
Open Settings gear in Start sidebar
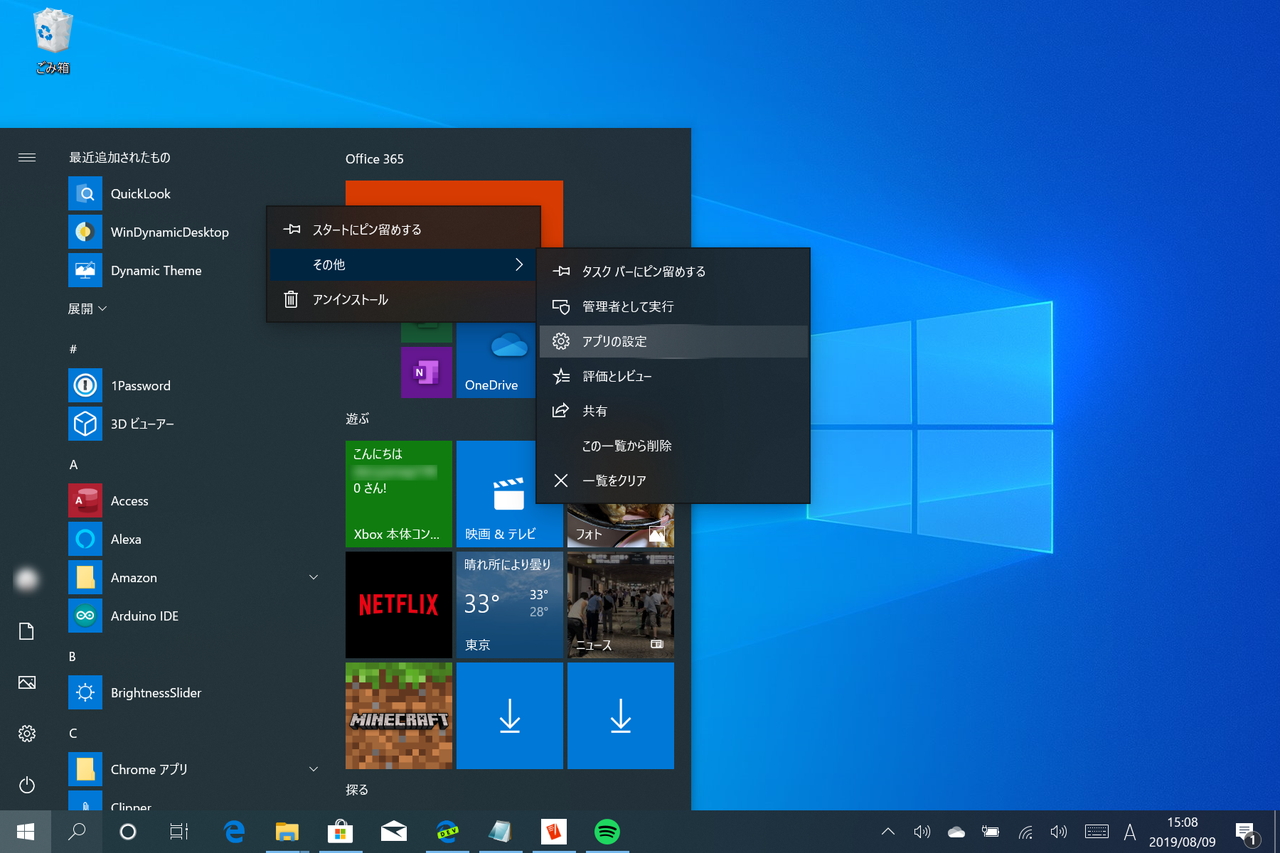coord(27,734)
